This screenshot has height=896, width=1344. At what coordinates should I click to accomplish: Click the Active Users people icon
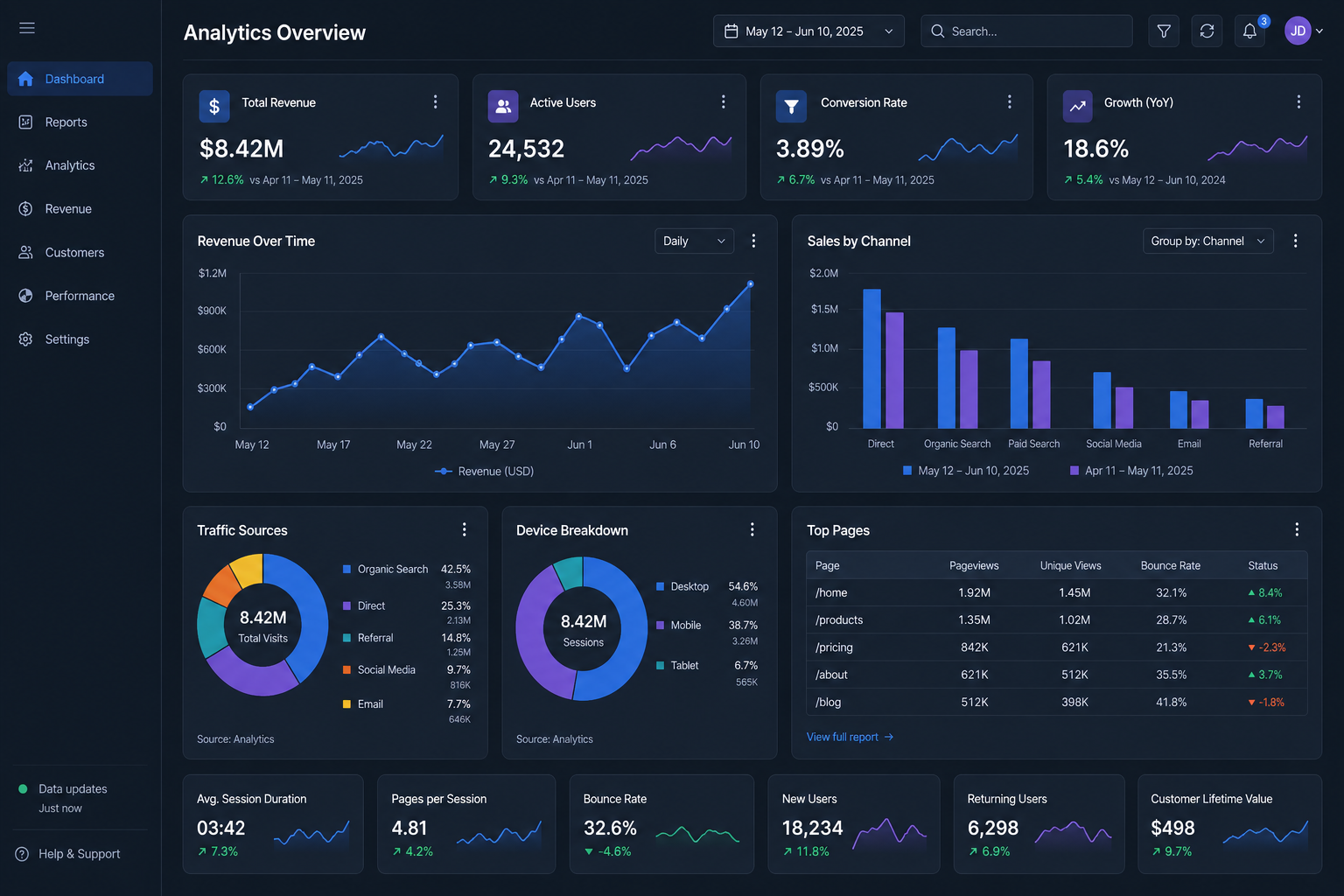503,106
